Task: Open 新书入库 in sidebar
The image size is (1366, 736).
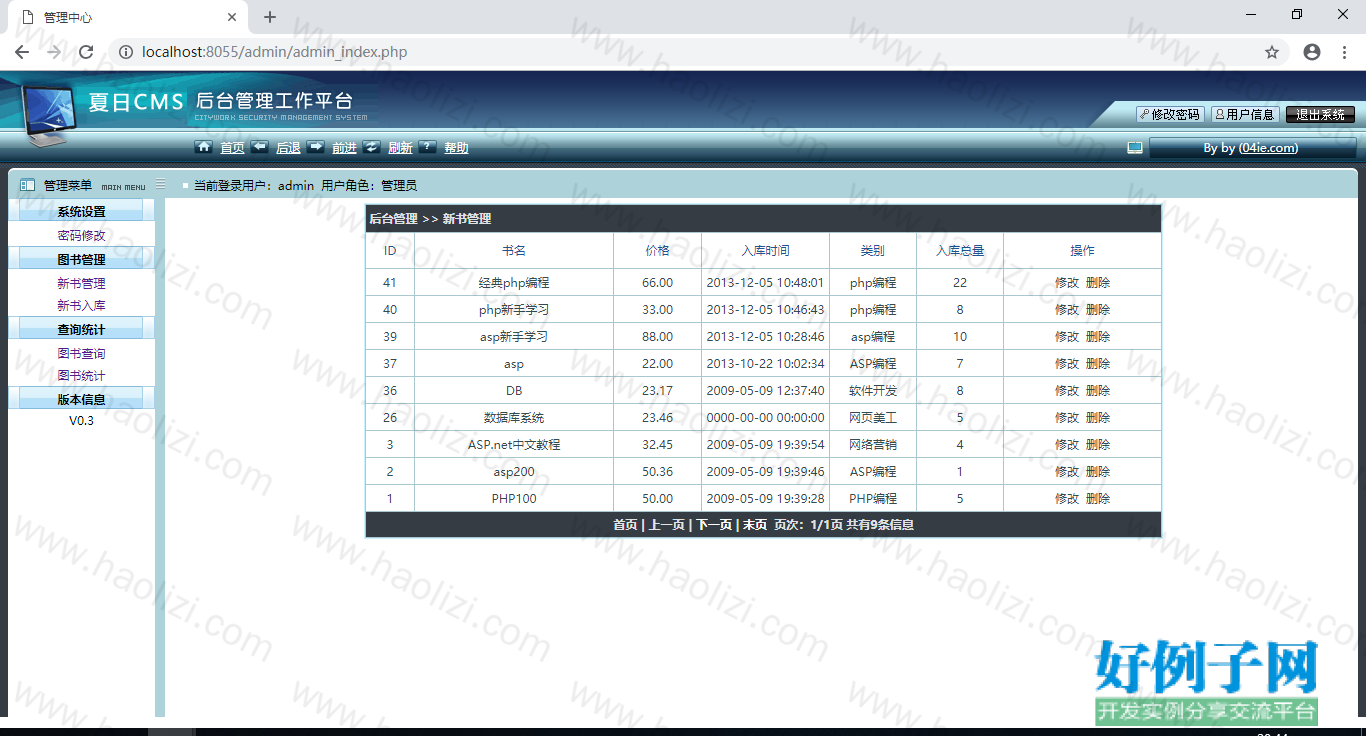Action: pos(81,306)
